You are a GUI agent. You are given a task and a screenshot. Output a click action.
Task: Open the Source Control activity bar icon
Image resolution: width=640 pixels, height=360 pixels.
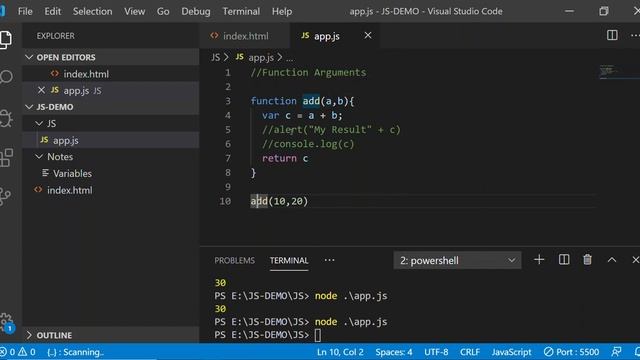5,197
